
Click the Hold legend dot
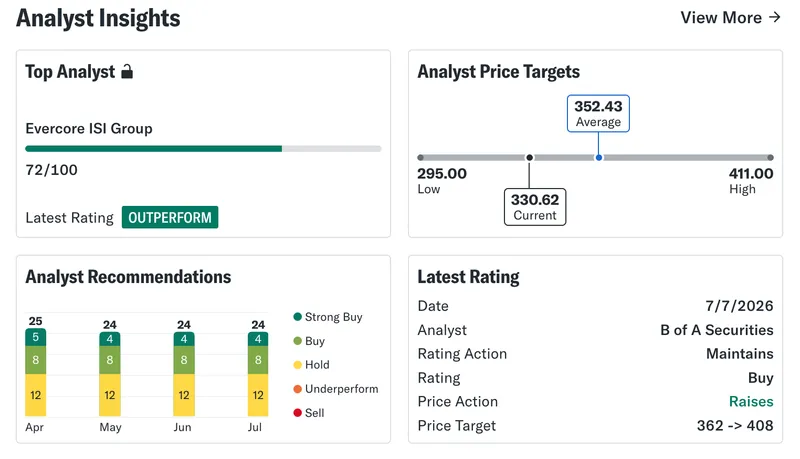coord(297,365)
